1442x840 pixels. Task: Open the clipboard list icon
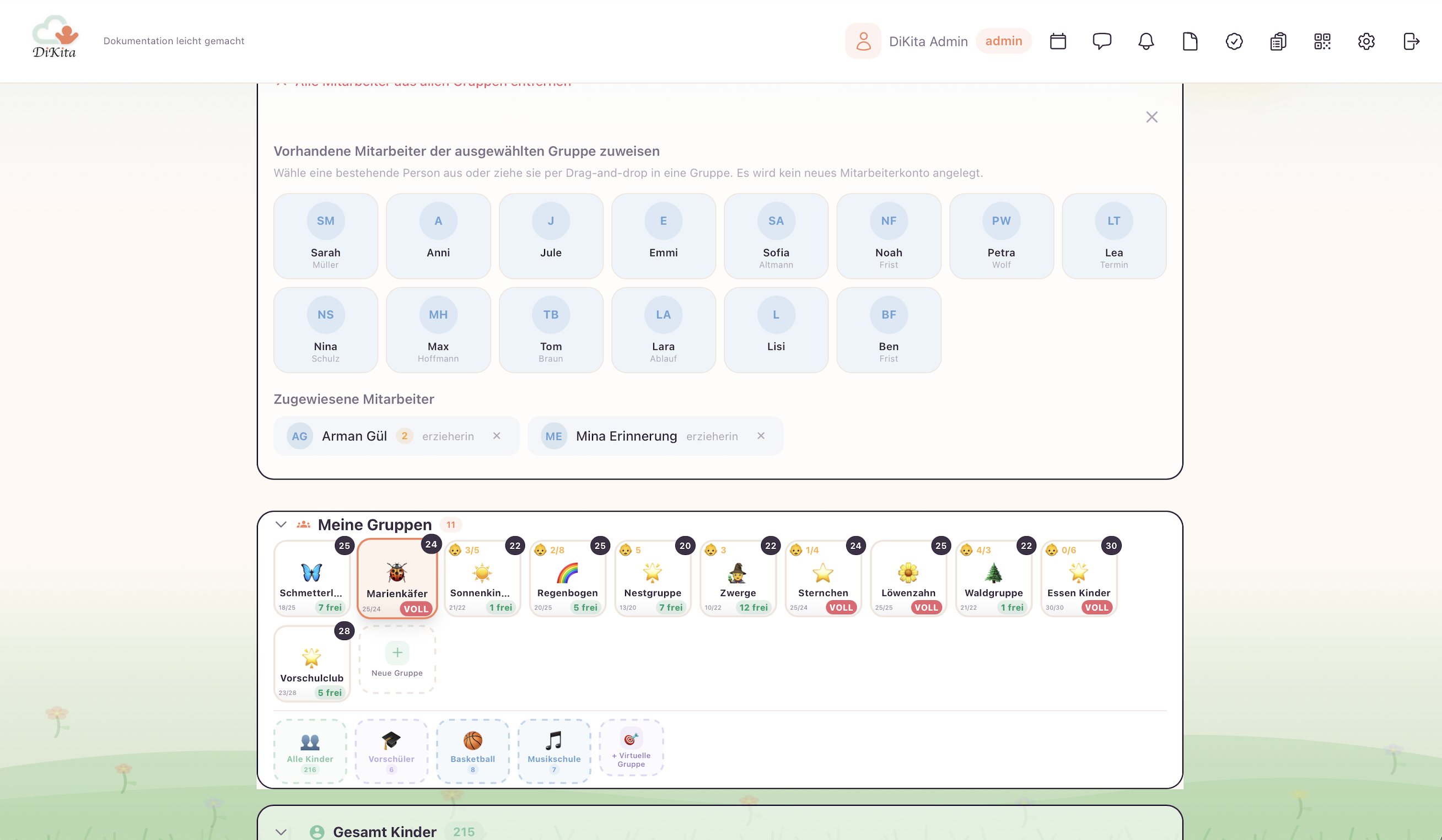(1278, 41)
